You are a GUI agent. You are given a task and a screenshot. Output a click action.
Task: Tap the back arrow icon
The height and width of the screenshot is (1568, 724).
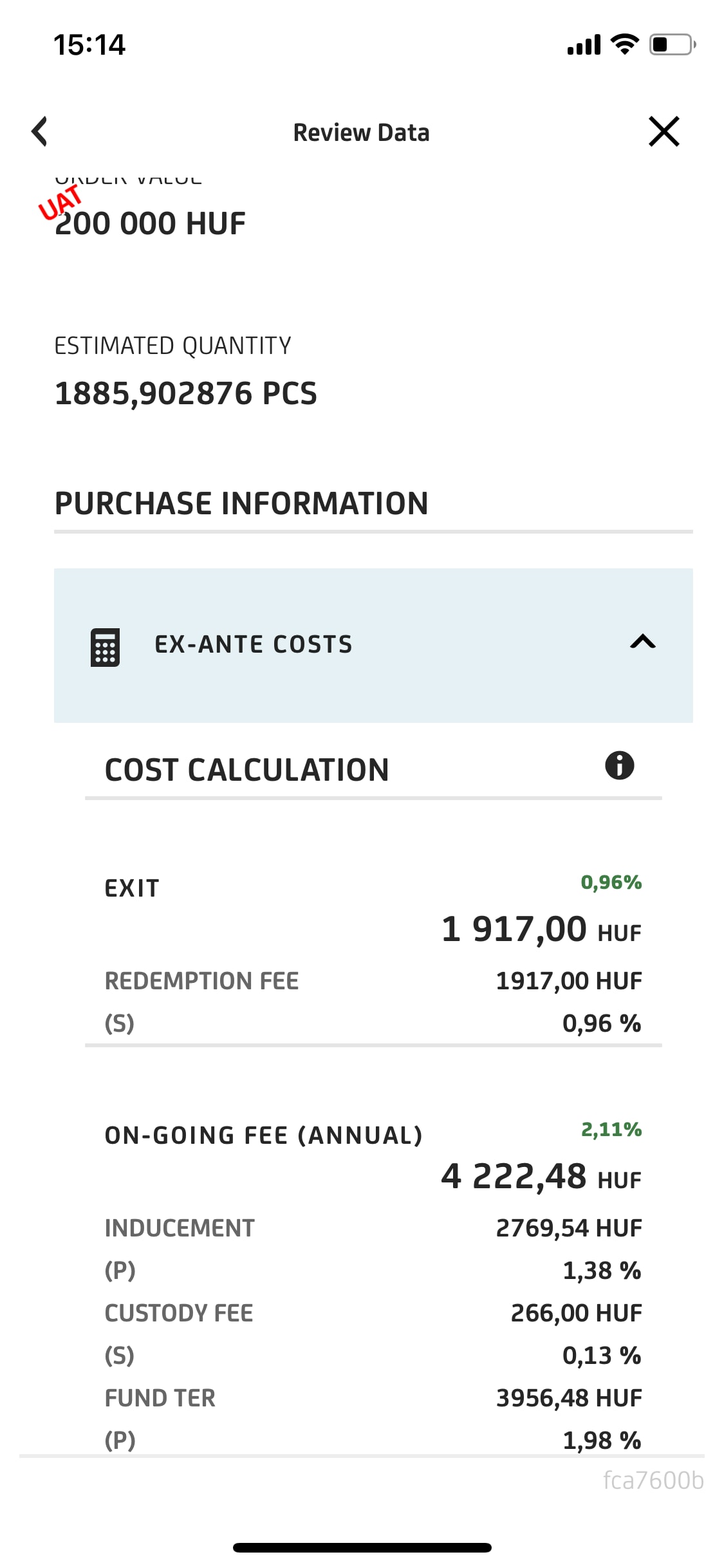point(40,132)
